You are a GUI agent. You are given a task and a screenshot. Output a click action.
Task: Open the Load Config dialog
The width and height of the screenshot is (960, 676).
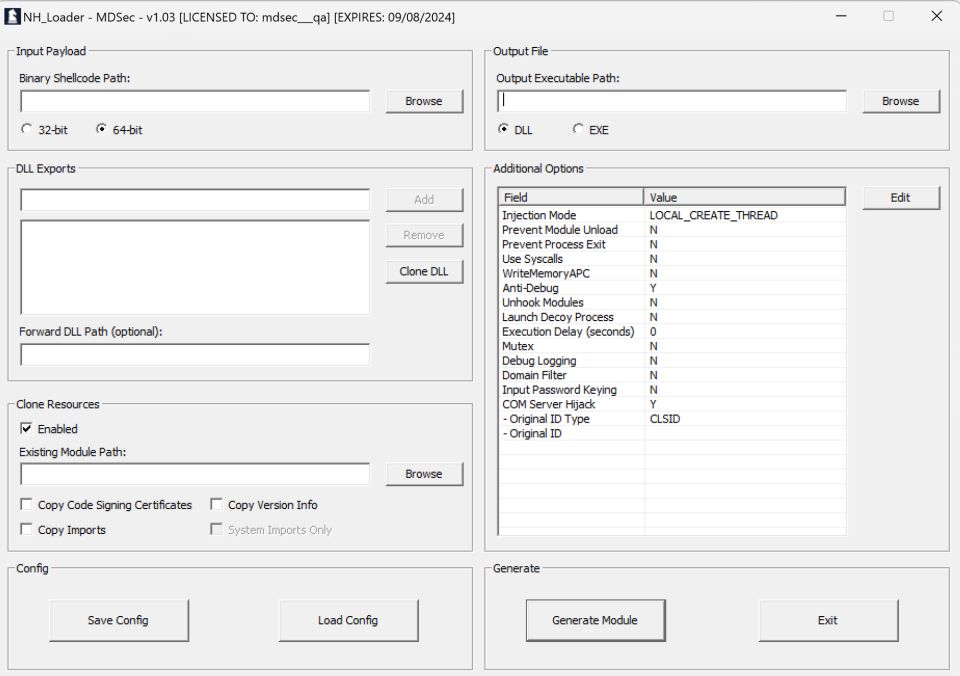pos(348,620)
